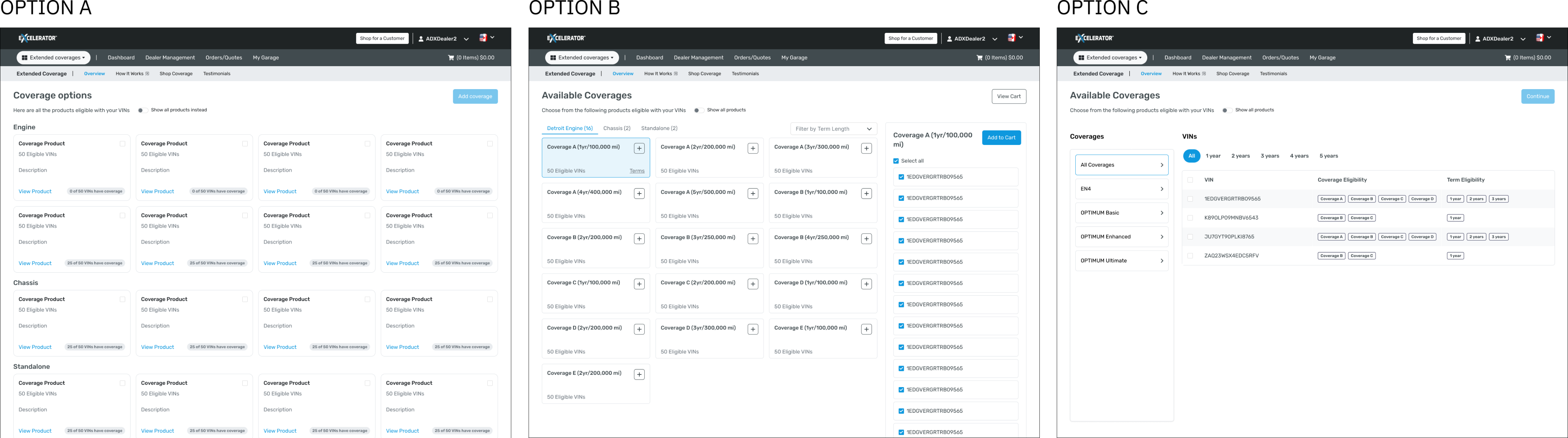Click plus icon on Coverage D (3yr/300,000 mi)
This screenshot has width=1568, height=438.
[753, 329]
